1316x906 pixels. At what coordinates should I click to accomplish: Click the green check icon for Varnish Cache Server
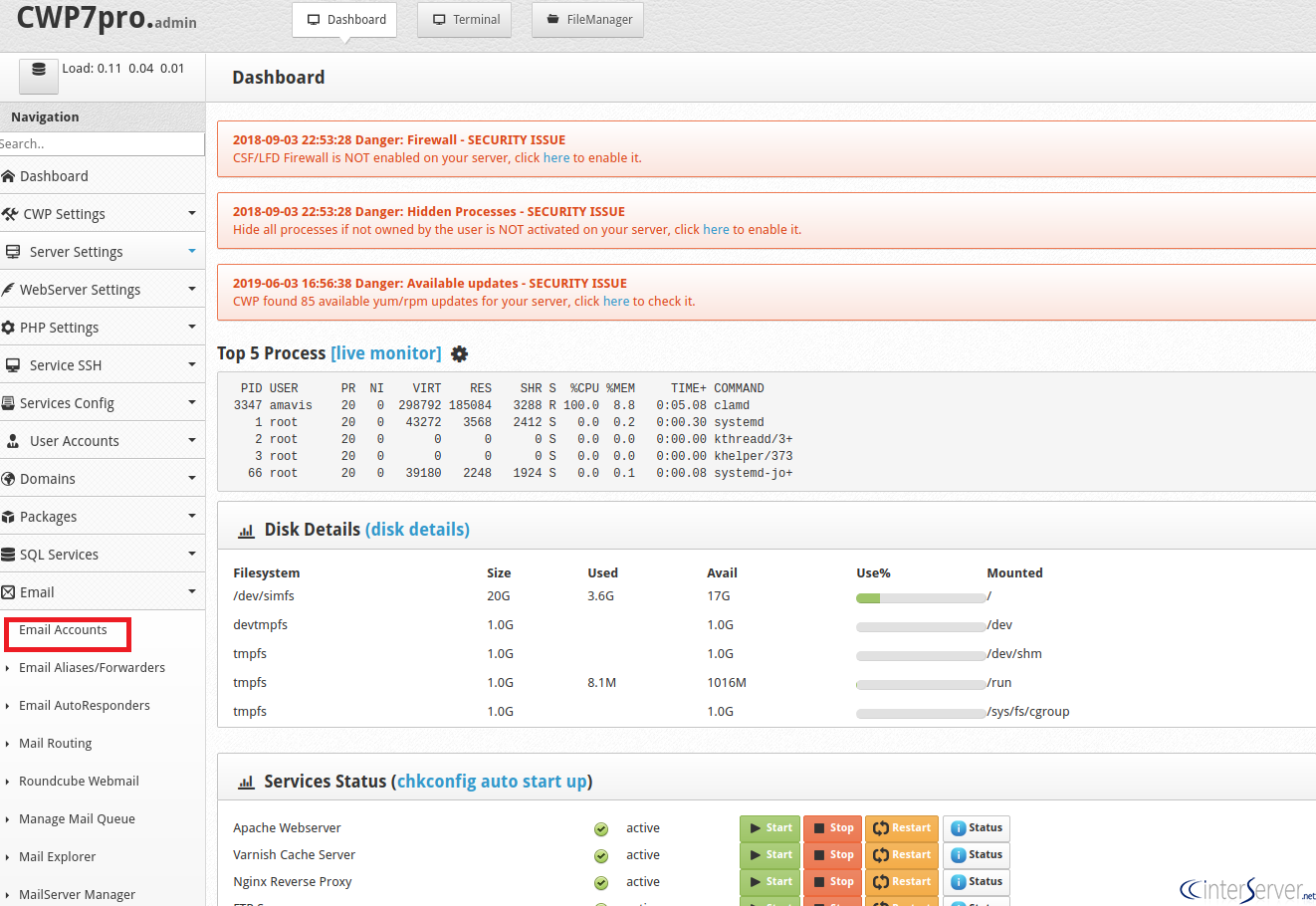(x=601, y=856)
